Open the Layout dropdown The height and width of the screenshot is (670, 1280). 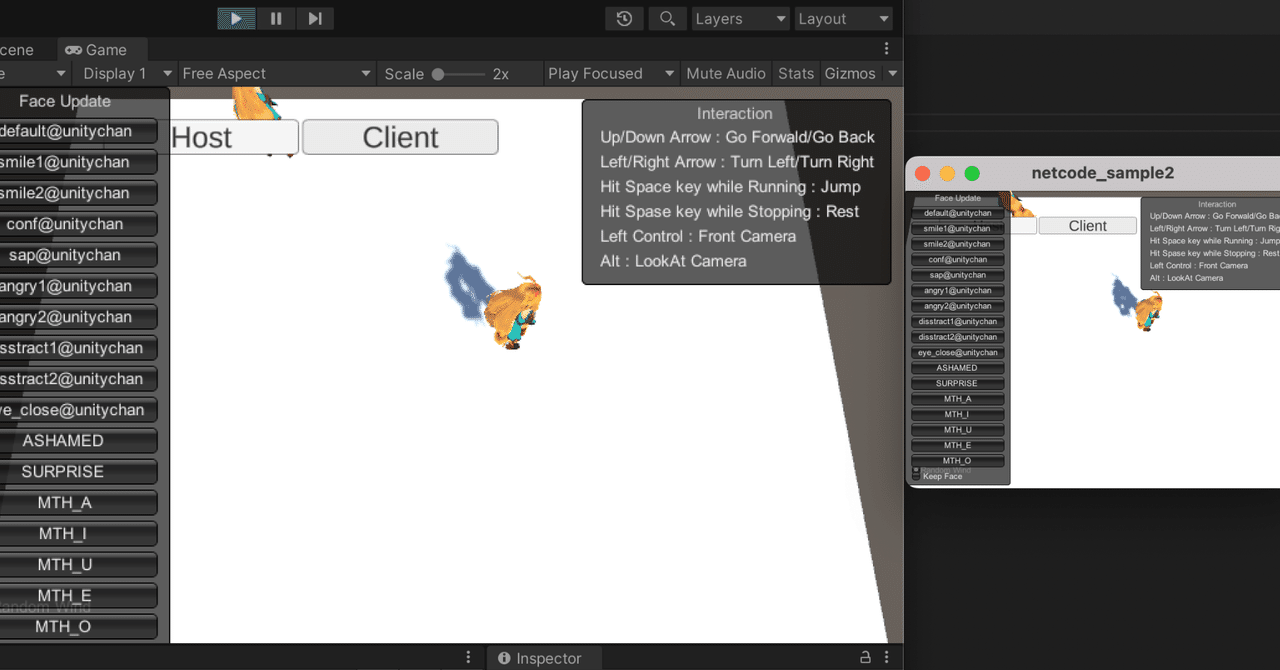[x=843, y=18]
